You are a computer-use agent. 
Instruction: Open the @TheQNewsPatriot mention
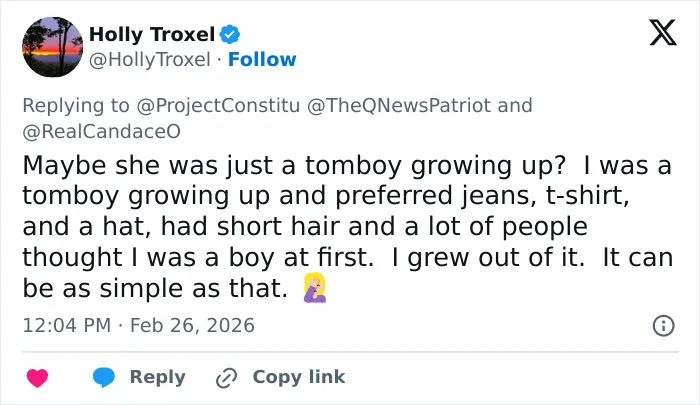point(399,106)
